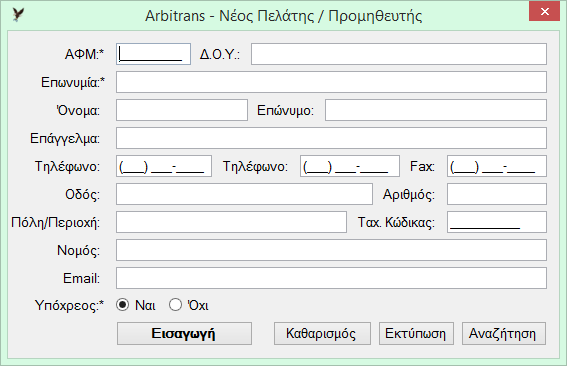
Task: Click the Ταχ. Κώδικας: label text
Action: click(396, 222)
